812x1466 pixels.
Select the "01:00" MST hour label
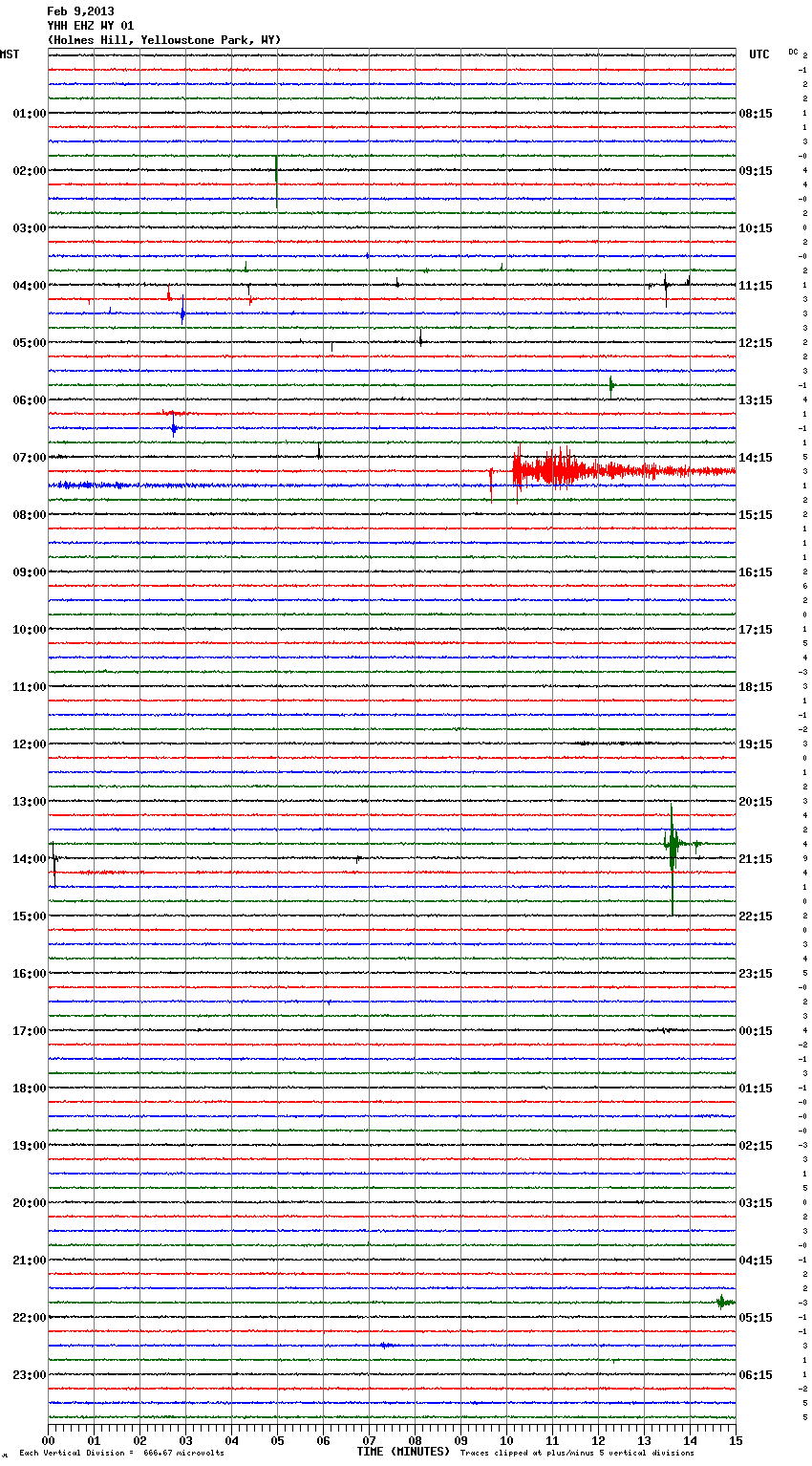[x=30, y=114]
